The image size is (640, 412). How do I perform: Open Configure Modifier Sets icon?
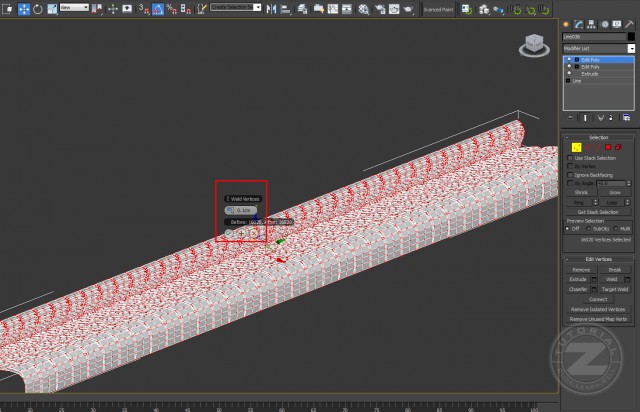627,118
